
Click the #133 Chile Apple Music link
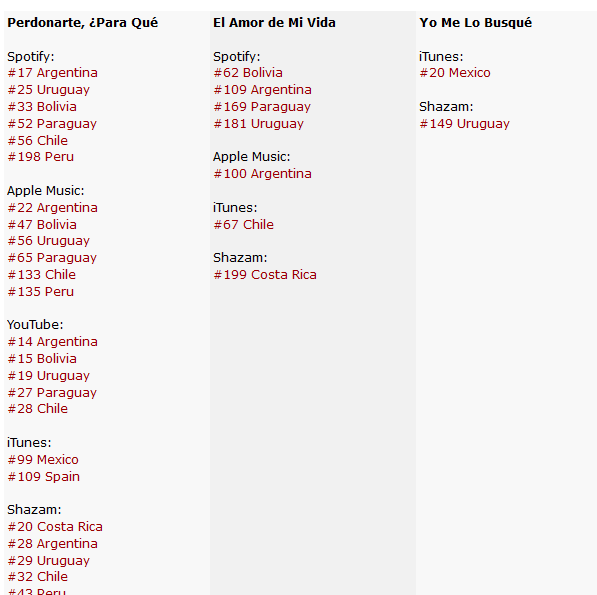42,275
